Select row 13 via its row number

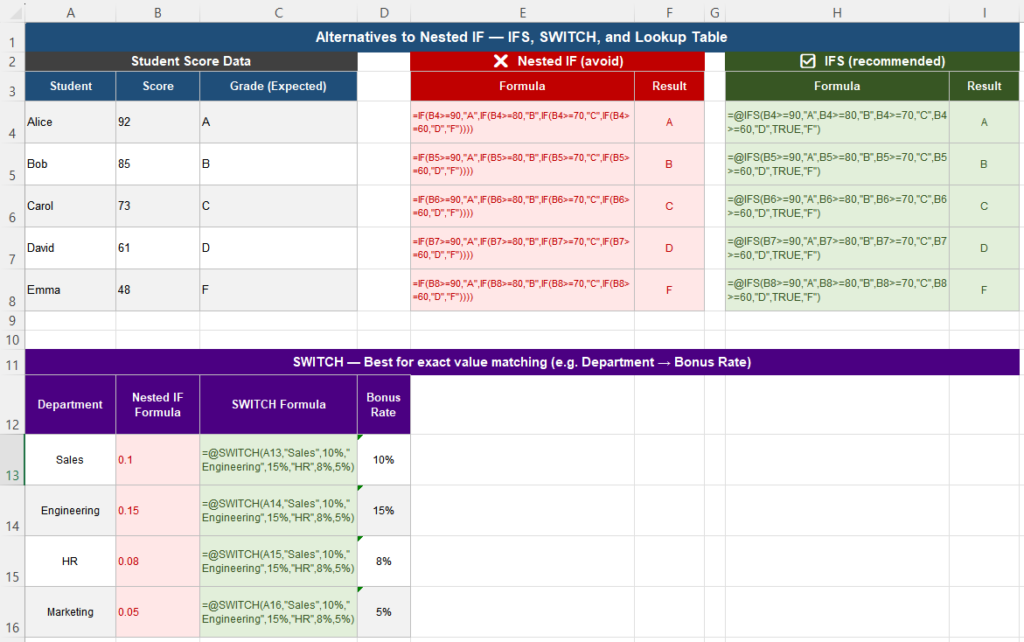tap(12, 460)
